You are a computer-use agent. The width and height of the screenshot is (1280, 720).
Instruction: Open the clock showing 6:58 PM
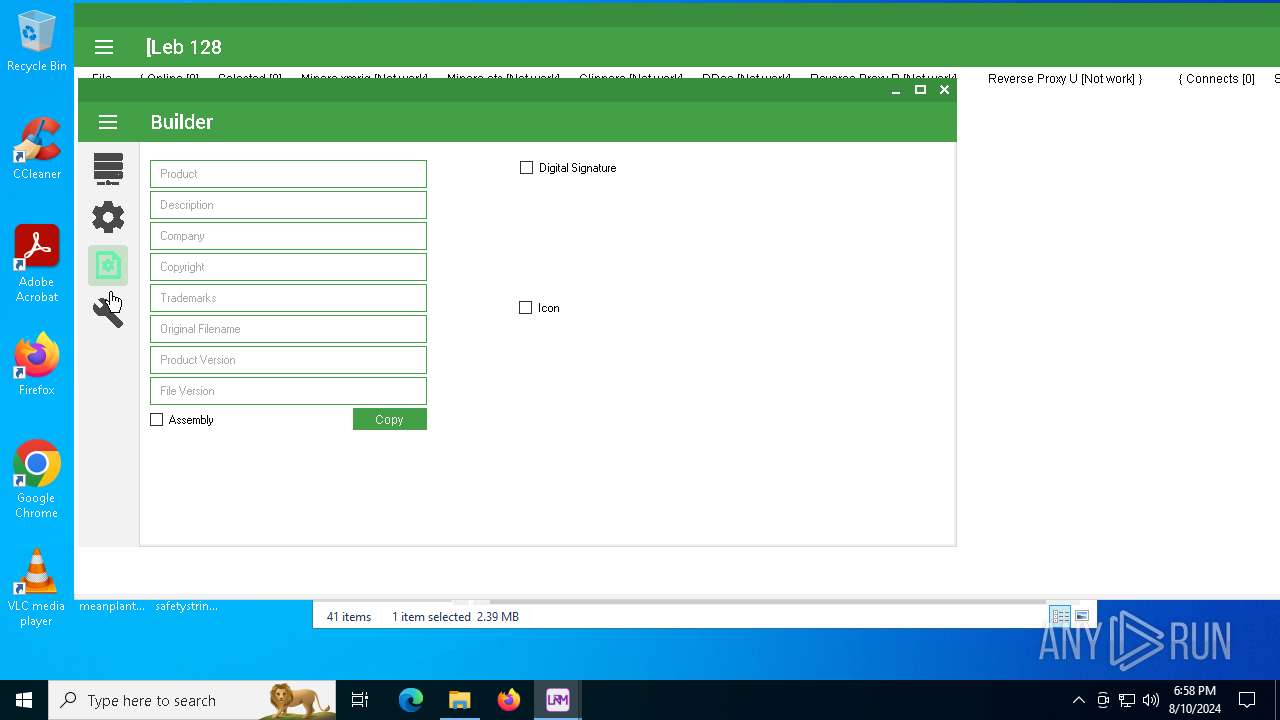pos(1195,700)
